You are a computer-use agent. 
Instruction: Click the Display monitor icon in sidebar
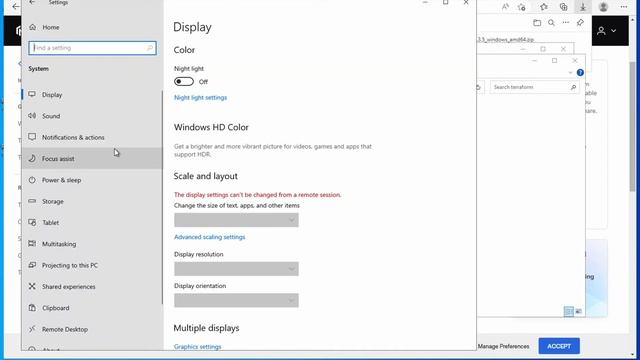[32, 94]
